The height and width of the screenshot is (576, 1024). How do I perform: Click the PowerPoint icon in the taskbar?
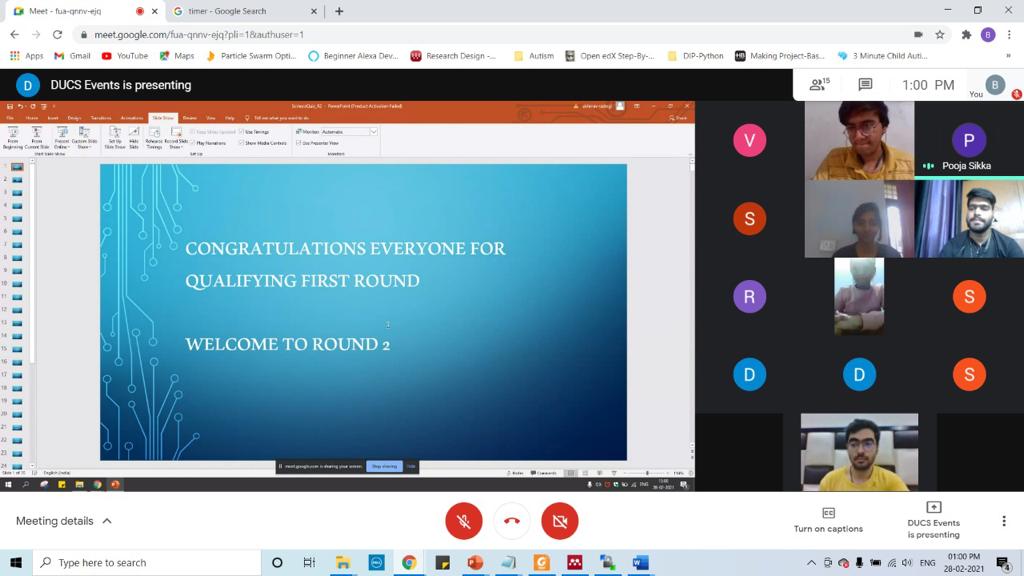click(475, 563)
